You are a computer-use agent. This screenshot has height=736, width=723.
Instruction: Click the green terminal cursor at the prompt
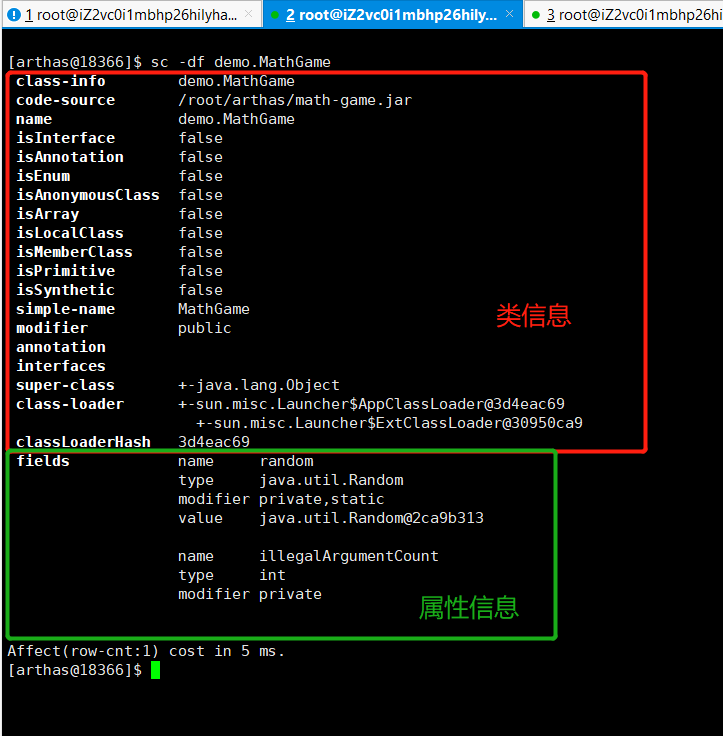[155, 670]
